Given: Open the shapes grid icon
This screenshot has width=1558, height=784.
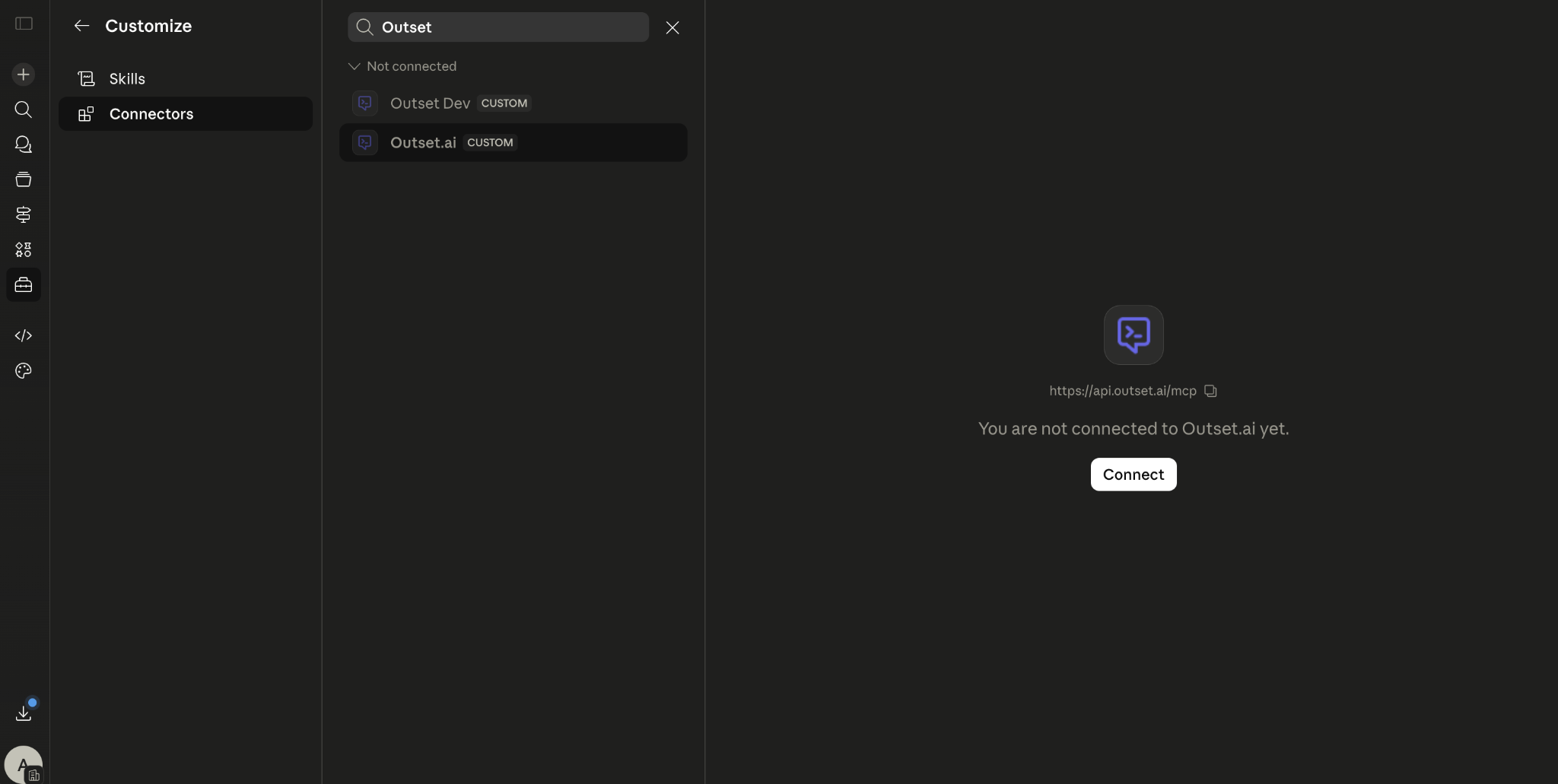Looking at the screenshot, I should point(24,249).
